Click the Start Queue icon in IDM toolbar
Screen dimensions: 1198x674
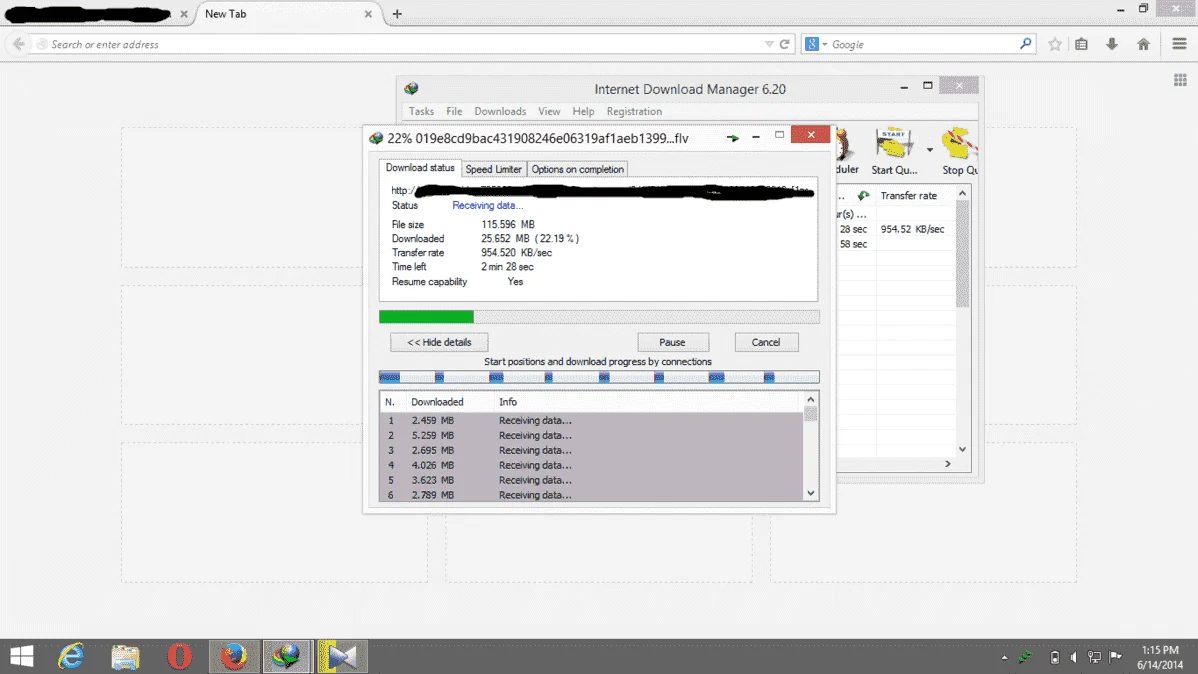[x=893, y=144]
